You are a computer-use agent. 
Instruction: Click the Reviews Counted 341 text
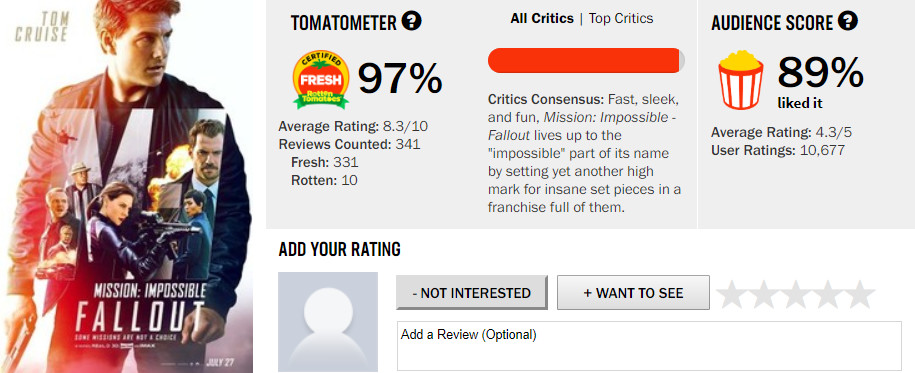(x=349, y=144)
